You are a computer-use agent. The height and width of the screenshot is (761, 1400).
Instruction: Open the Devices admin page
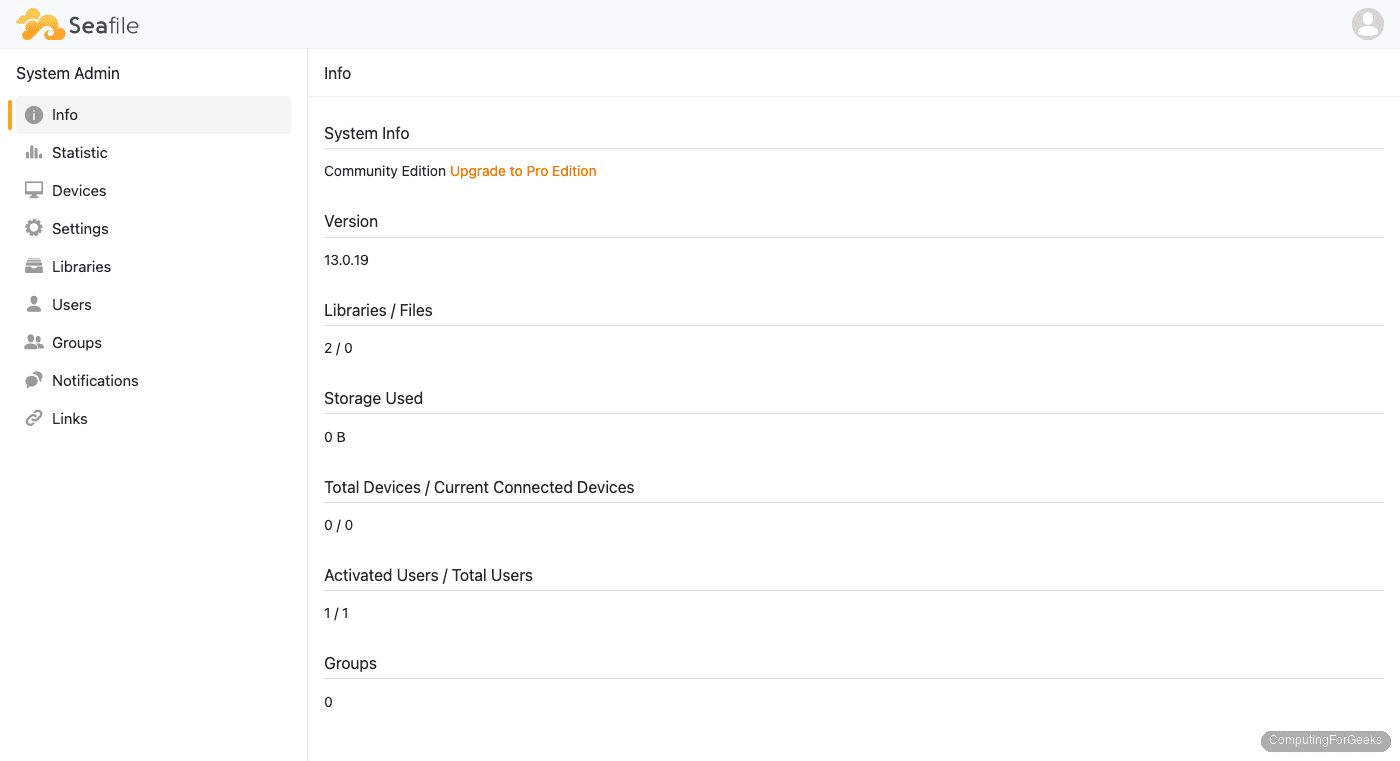pos(78,190)
